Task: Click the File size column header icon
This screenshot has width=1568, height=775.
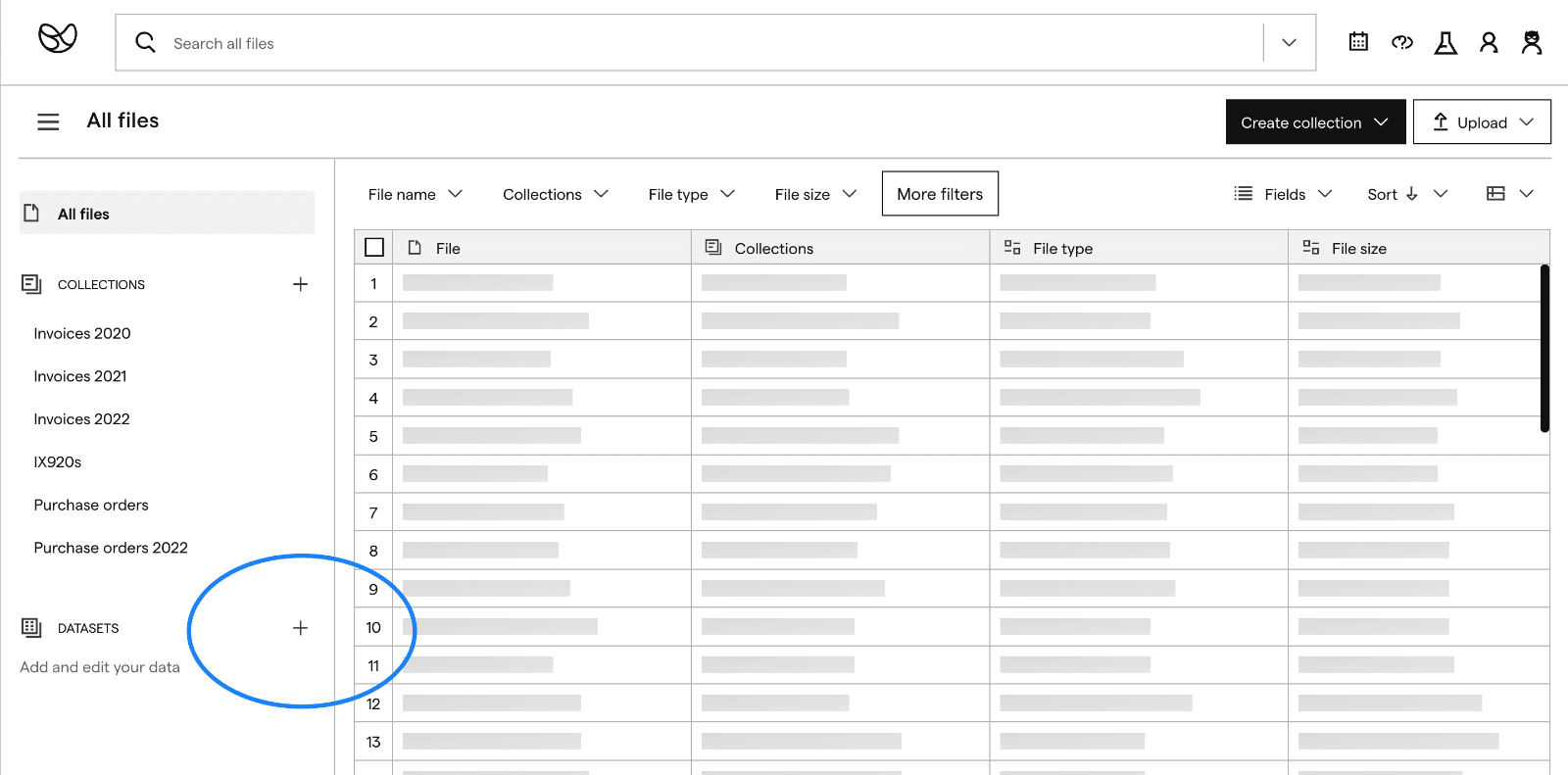Action: [x=1311, y=248]
